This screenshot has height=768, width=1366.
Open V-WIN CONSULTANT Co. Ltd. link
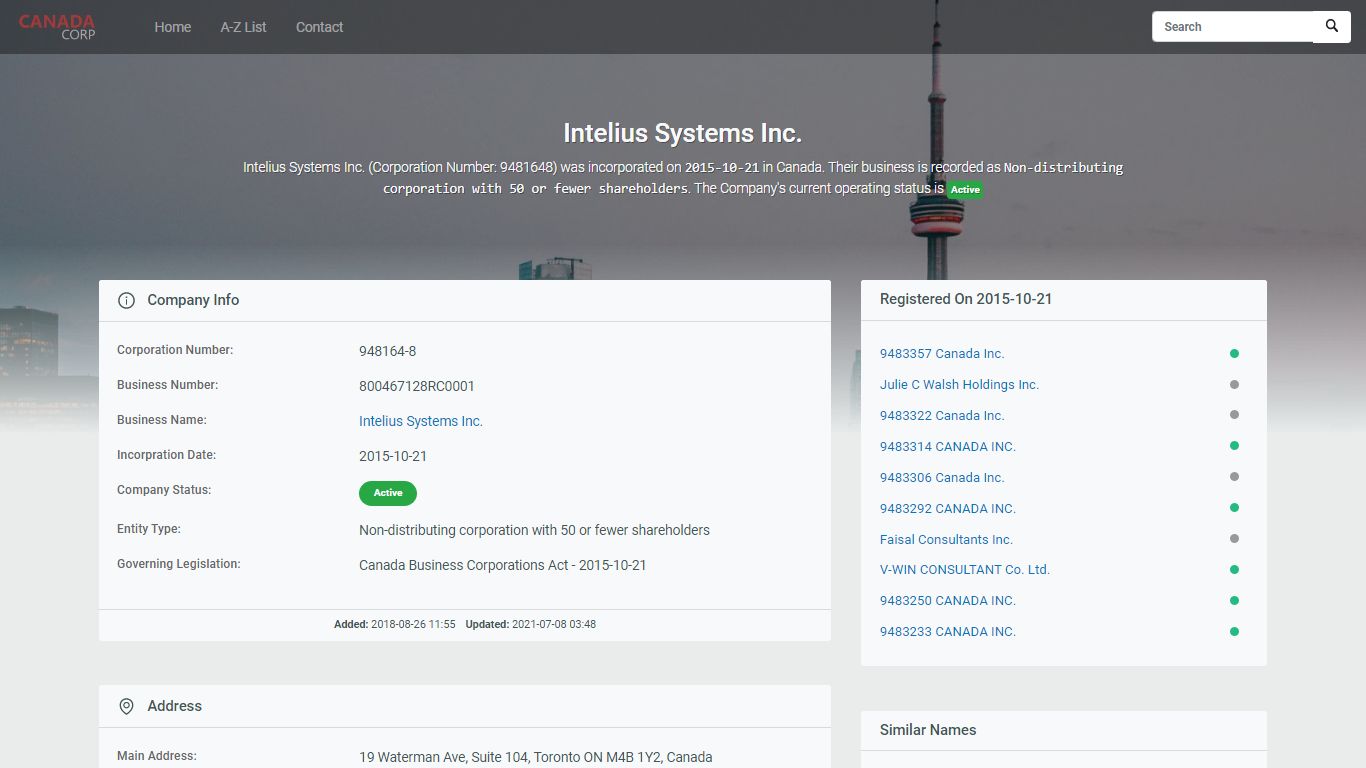point(965,569)
